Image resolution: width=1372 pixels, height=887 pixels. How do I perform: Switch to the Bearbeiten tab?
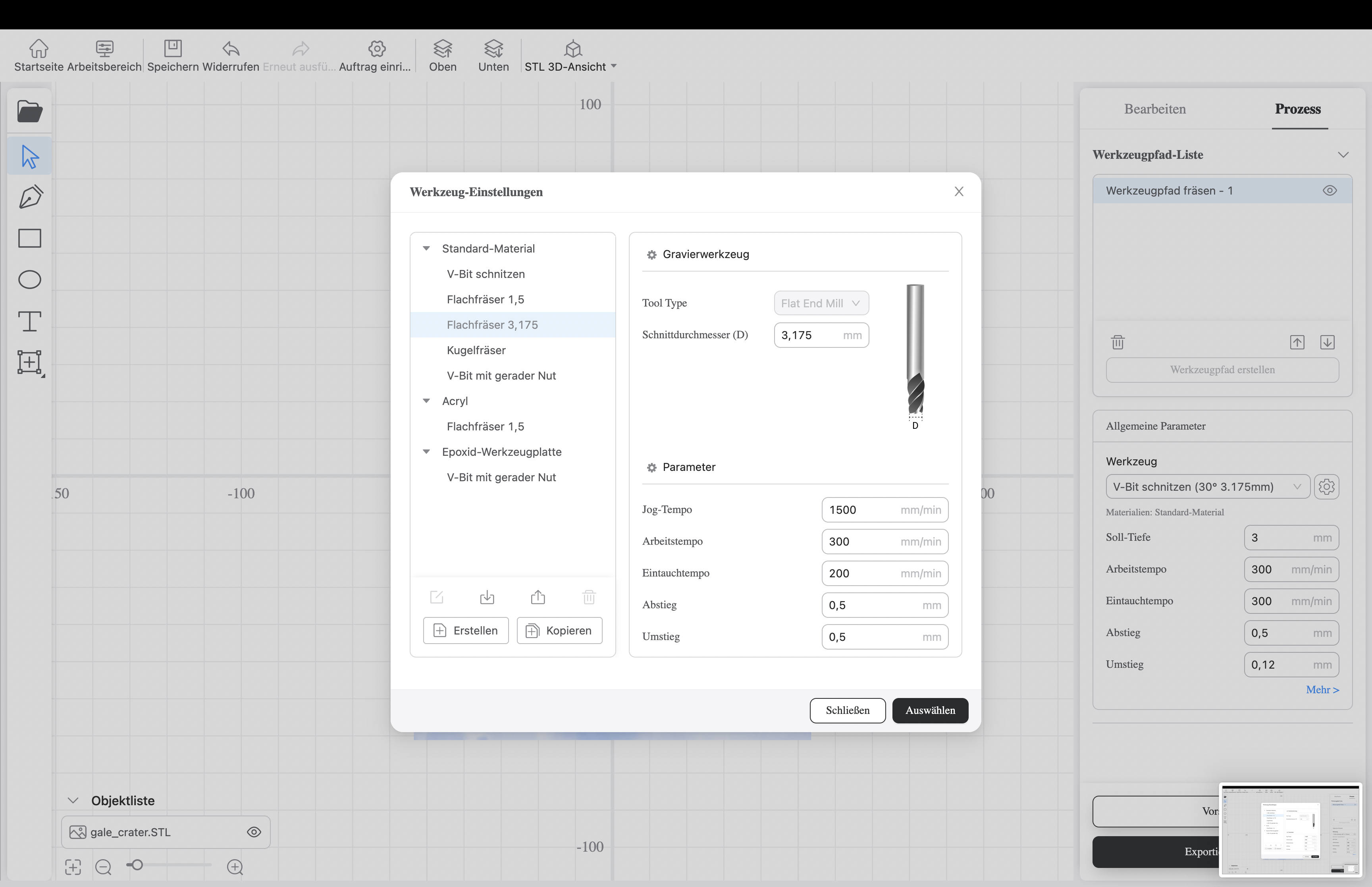click(1154, 109)
